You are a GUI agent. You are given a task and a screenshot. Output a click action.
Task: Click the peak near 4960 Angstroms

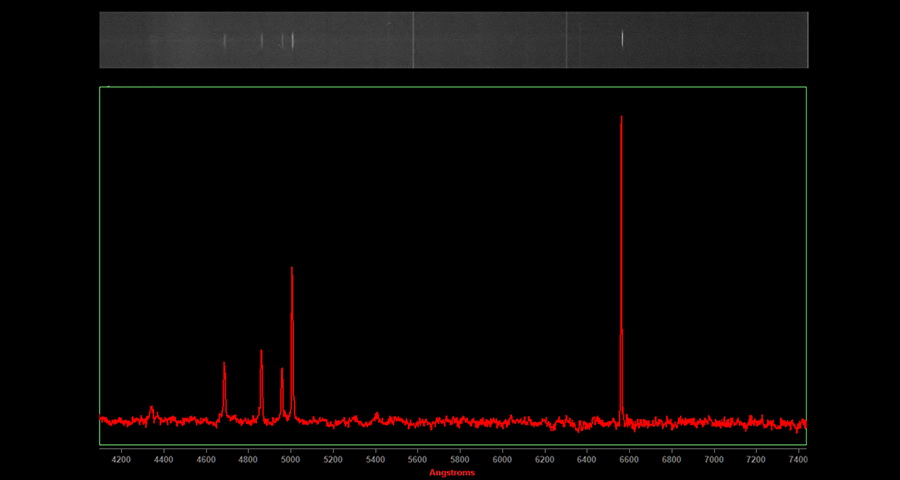tap(282, 371)
